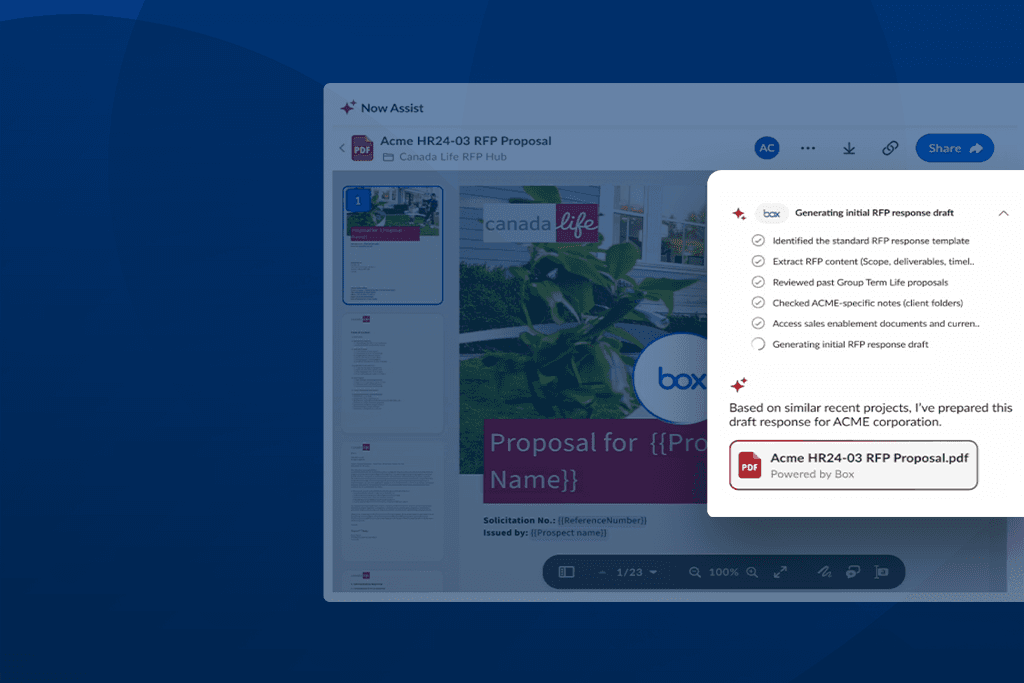Screen dimensions: 1024x683
Task: Collapse the 'Generating initial RFP response draft' steps
Action: tap(1004, 213)
